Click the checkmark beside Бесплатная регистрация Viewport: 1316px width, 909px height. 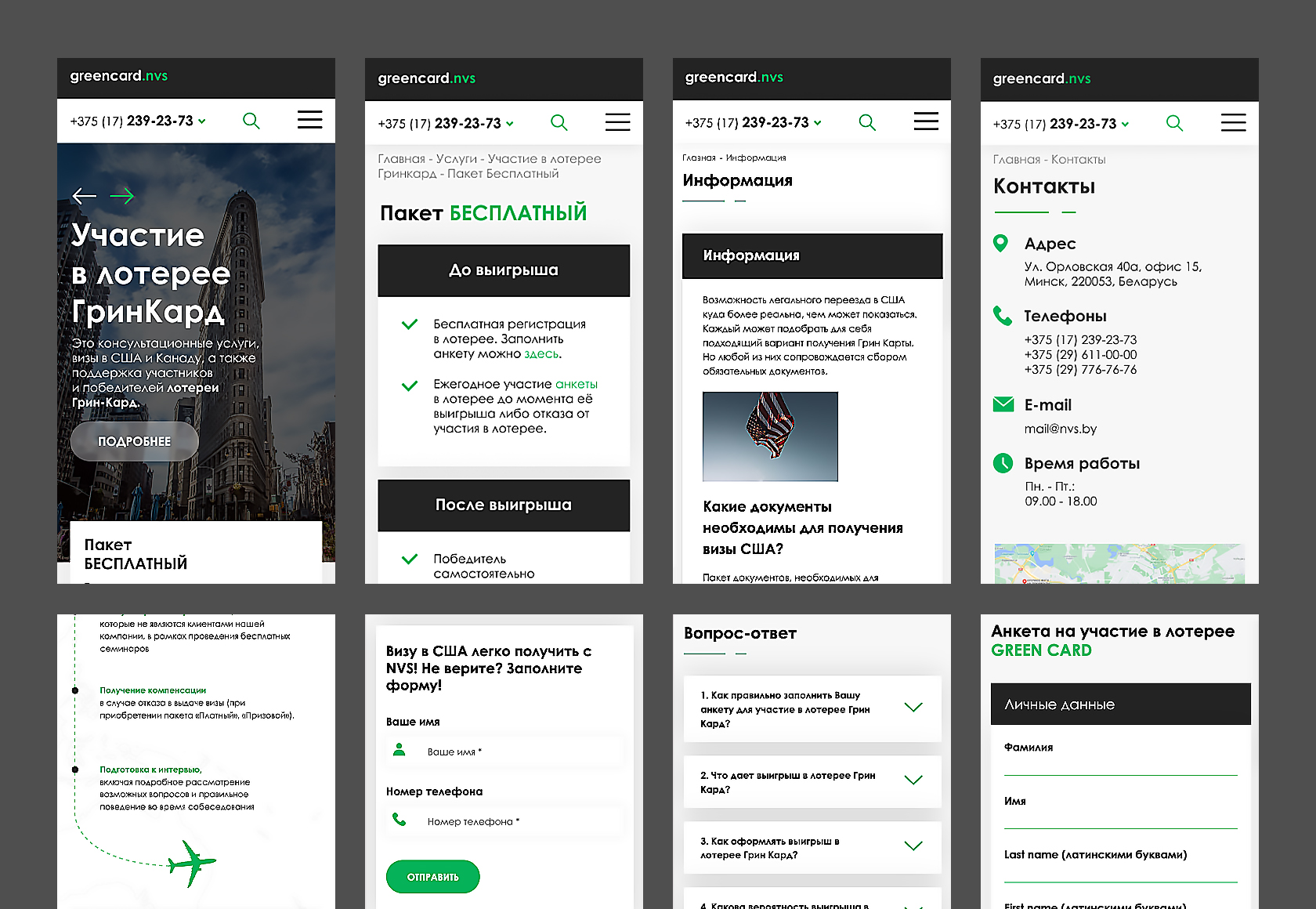pos(410,324)
